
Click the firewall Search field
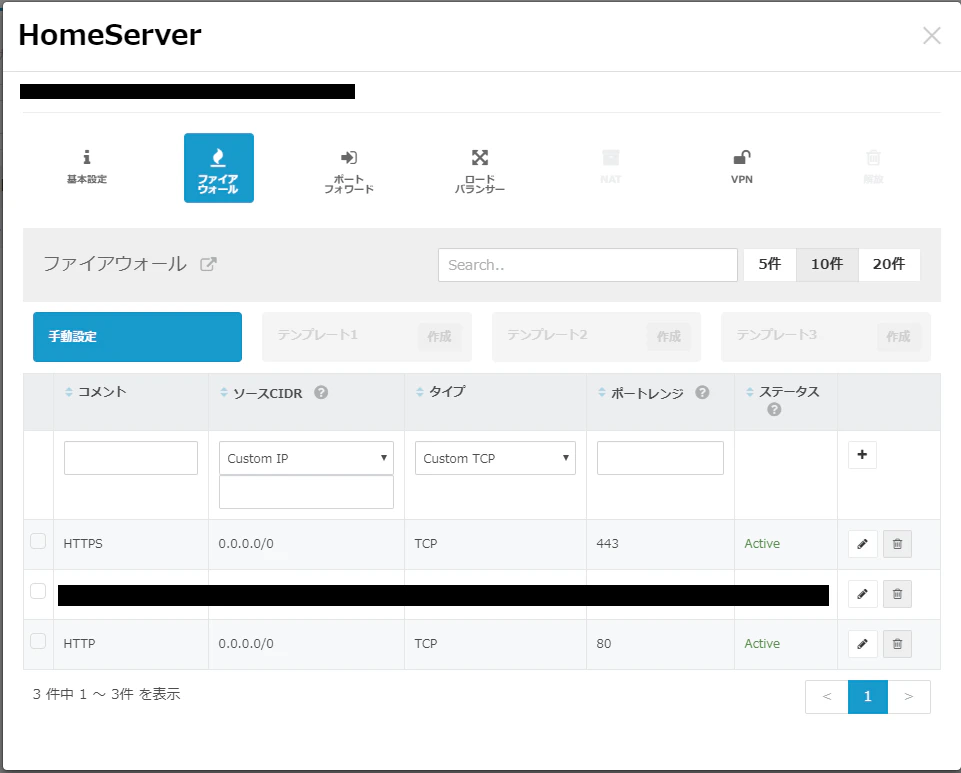[x=588, y=265]
